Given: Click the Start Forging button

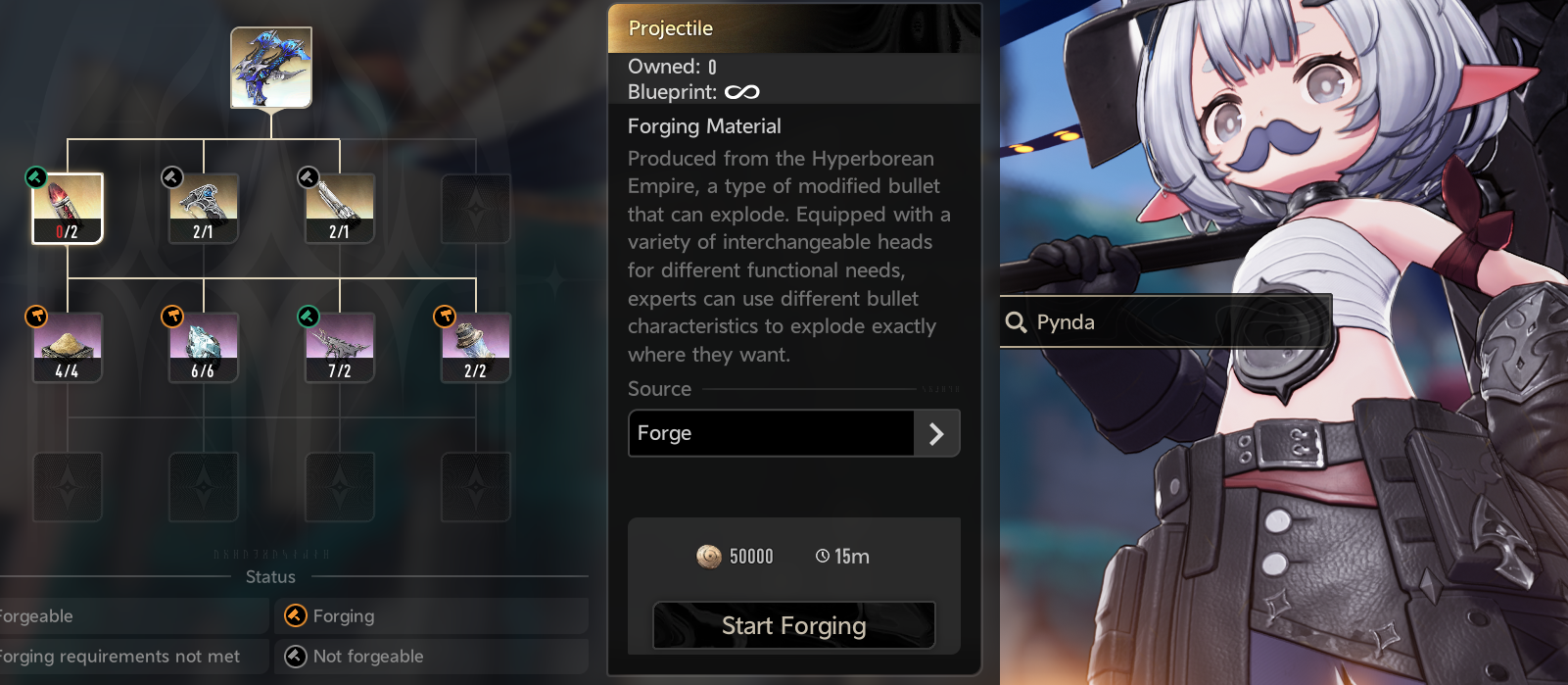Looking at the screenshot, I should 794,625.
